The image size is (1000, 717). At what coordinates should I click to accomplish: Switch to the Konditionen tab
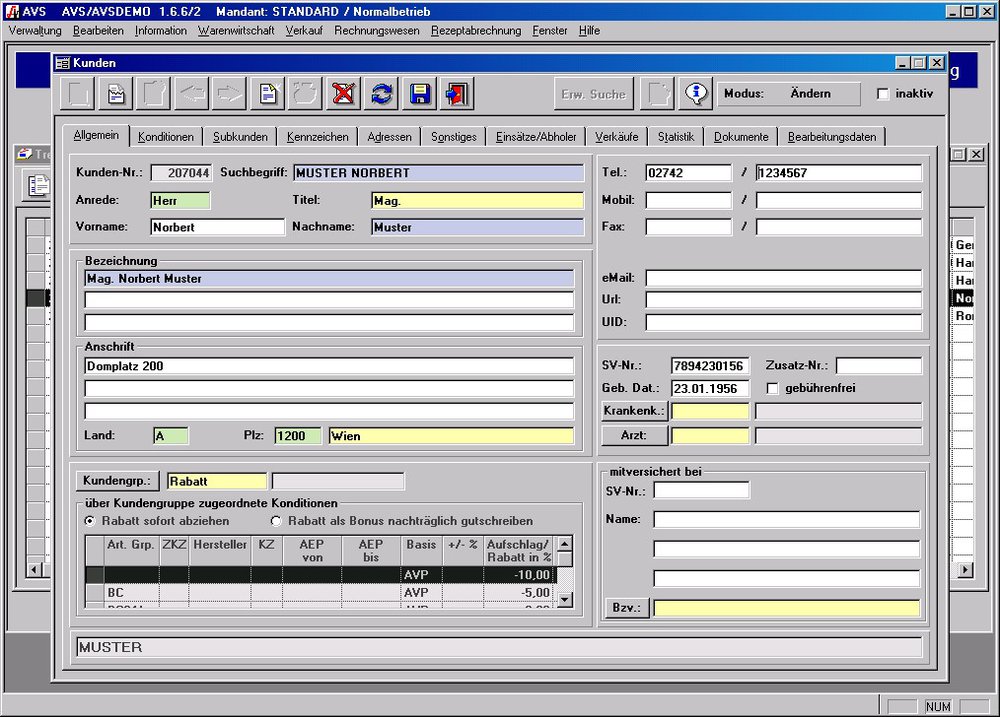pos(166,137)
